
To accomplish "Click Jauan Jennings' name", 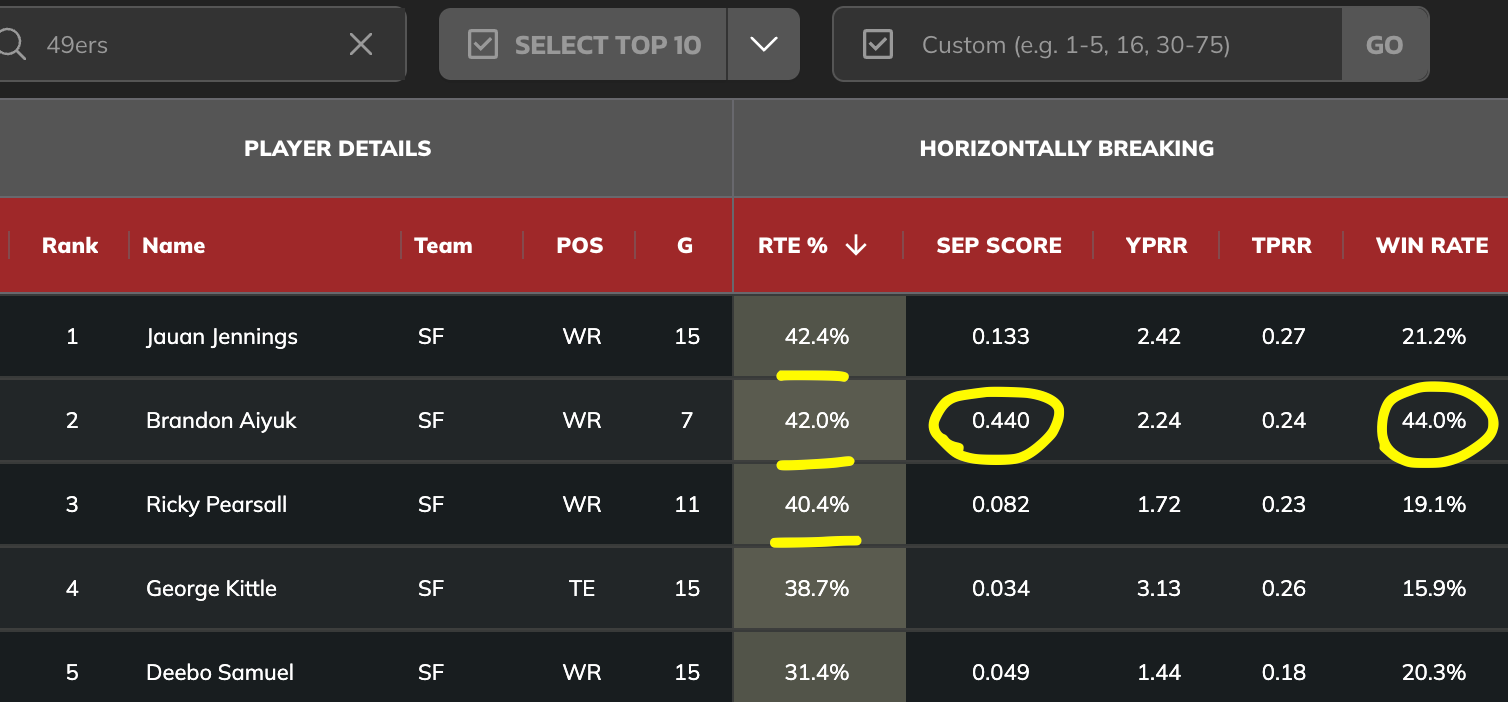I will (222, 337).
